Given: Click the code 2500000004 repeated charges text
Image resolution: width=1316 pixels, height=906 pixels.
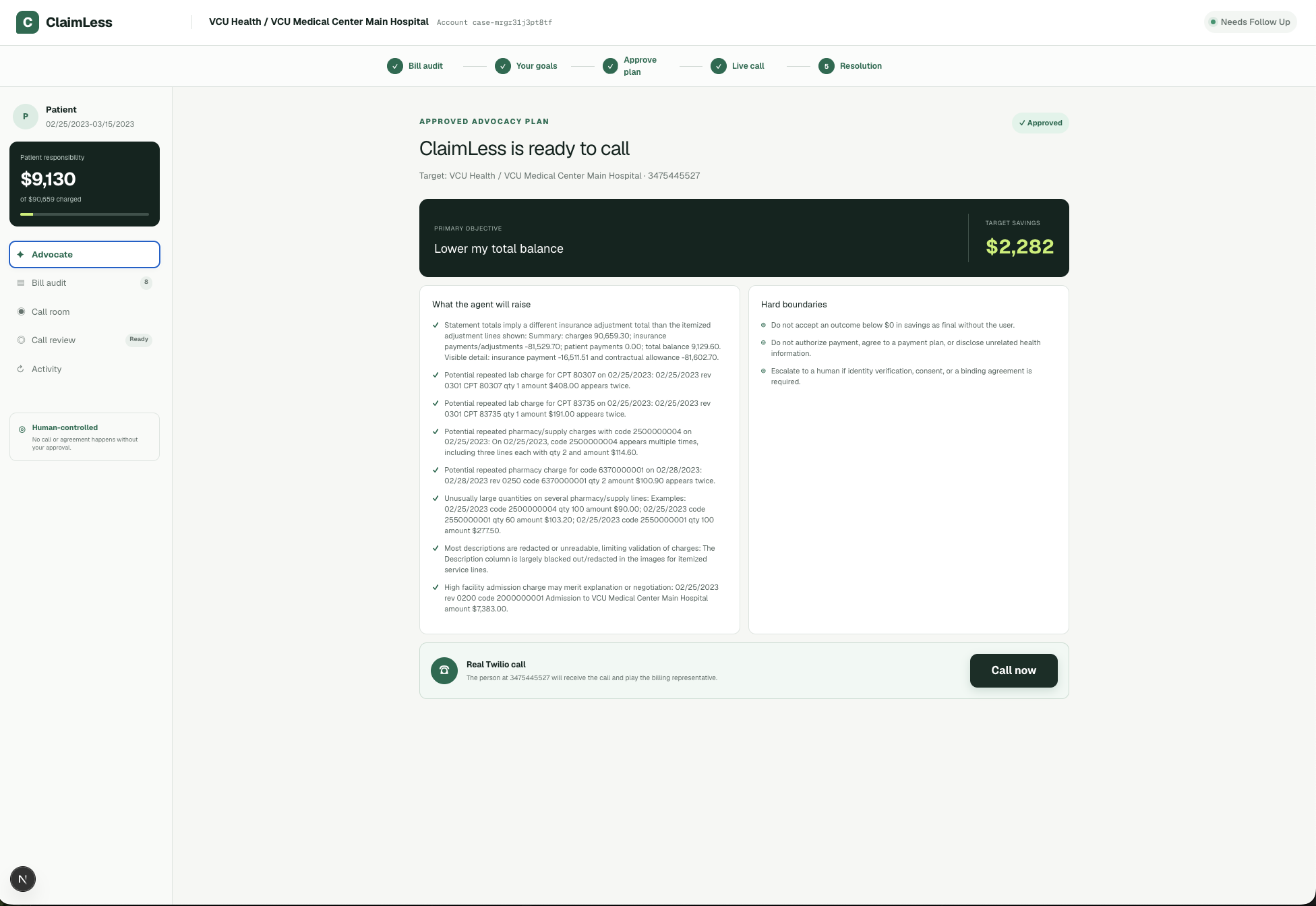Looking at the screenshot, I should tap(572, 442).
